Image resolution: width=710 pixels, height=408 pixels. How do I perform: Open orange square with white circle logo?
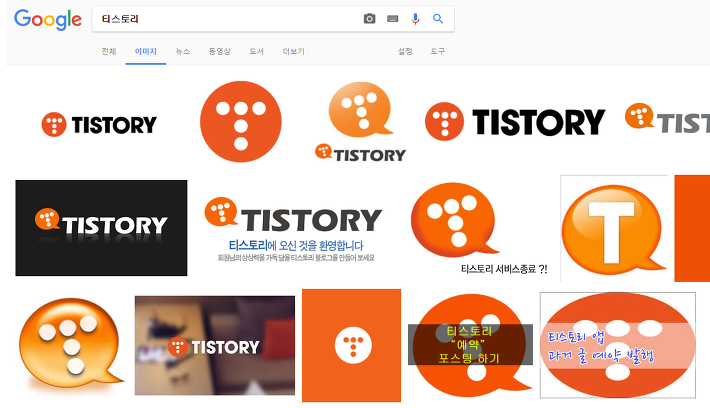tap(351, 346)
